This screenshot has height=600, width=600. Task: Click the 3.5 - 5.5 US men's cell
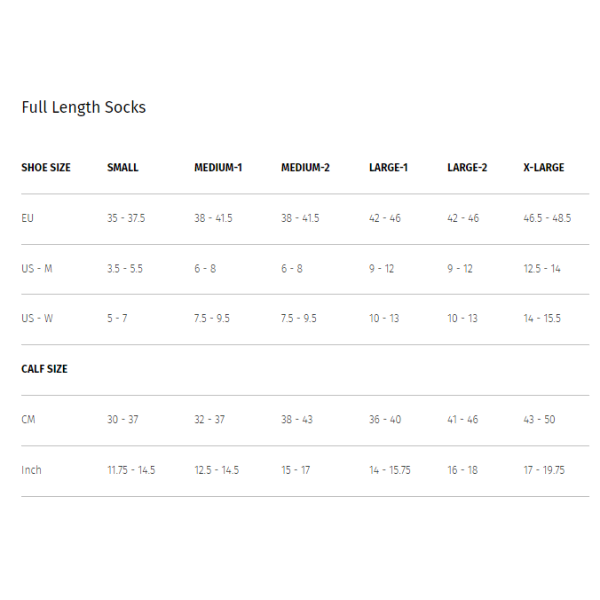pos(125,269)
